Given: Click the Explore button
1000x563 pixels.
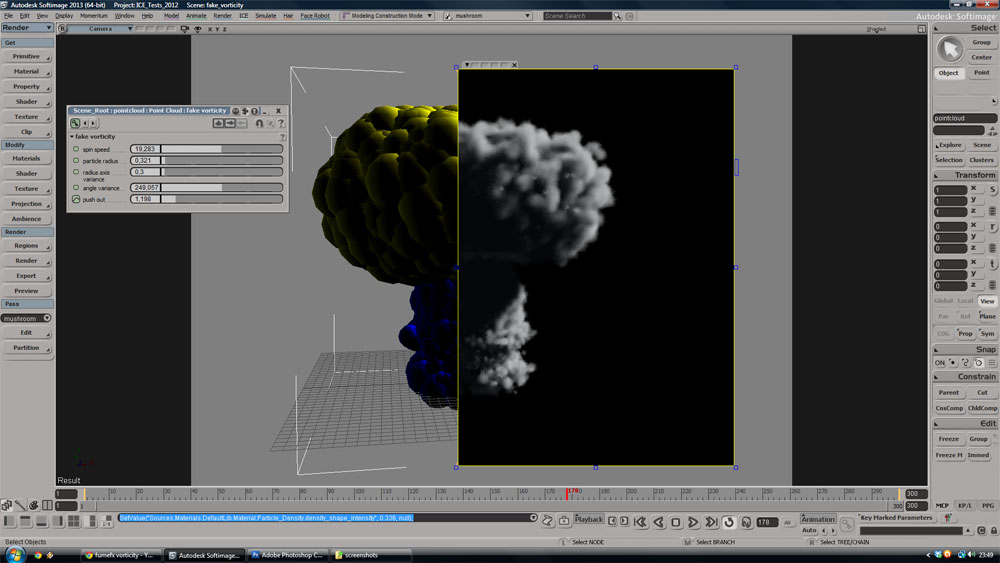Looking at the screenshot, I should [948, 145].
